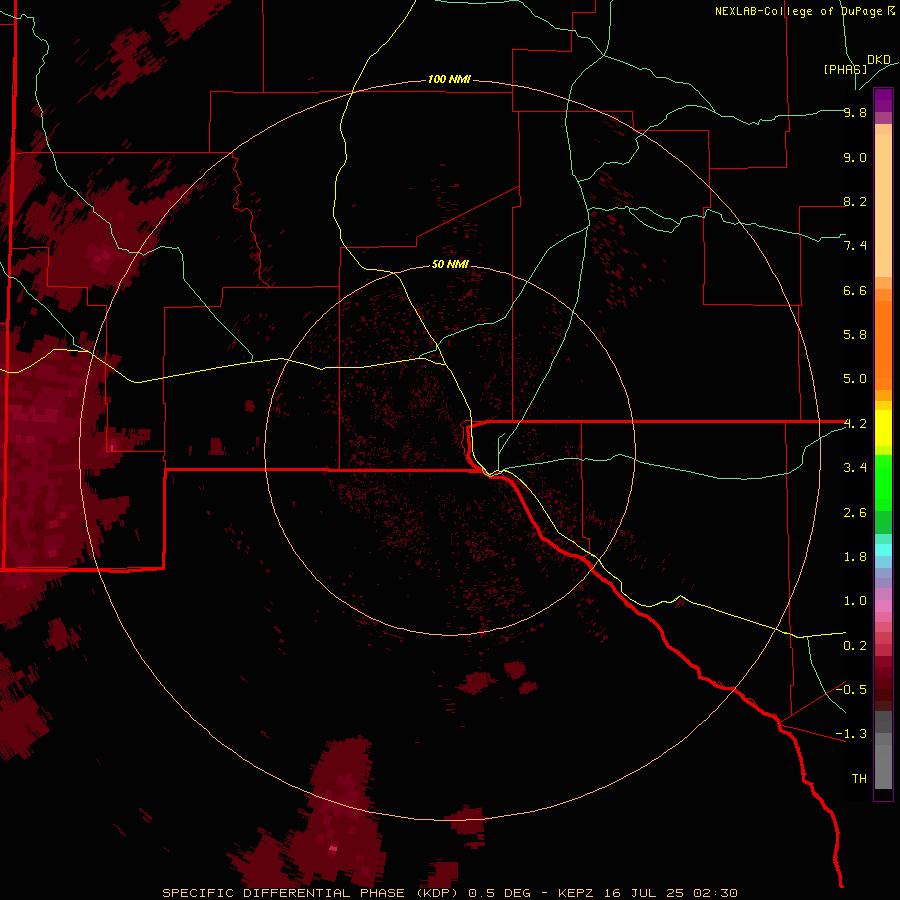Click the Specific Differential Phase (KDP) title text
The width and height of the screenshot is (900, 900).
(x=310, y=893)
